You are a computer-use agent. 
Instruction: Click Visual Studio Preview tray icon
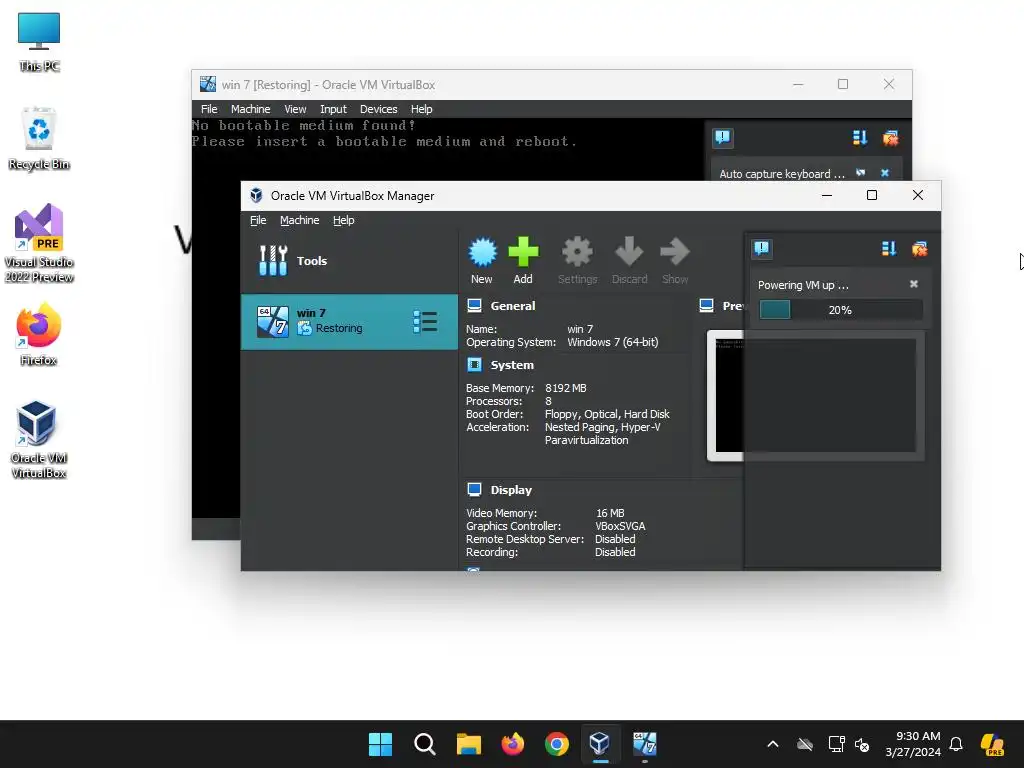pyautogui.click(x=992, y=744)
